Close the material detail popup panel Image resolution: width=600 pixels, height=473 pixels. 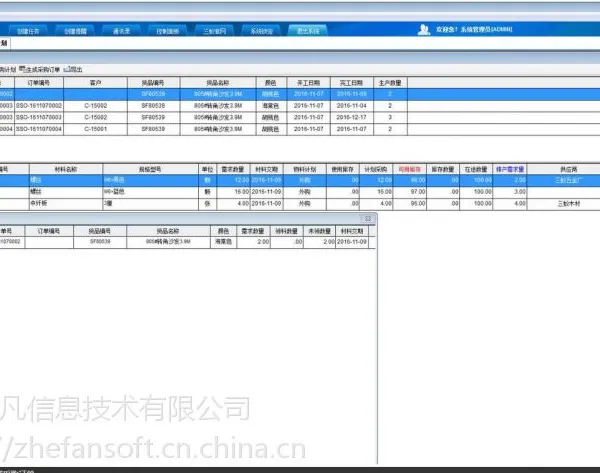click(368, 219)
